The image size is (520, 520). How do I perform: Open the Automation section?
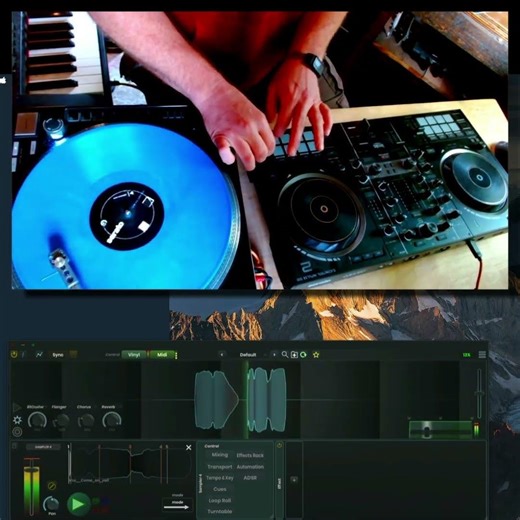[x=250, y=467]
